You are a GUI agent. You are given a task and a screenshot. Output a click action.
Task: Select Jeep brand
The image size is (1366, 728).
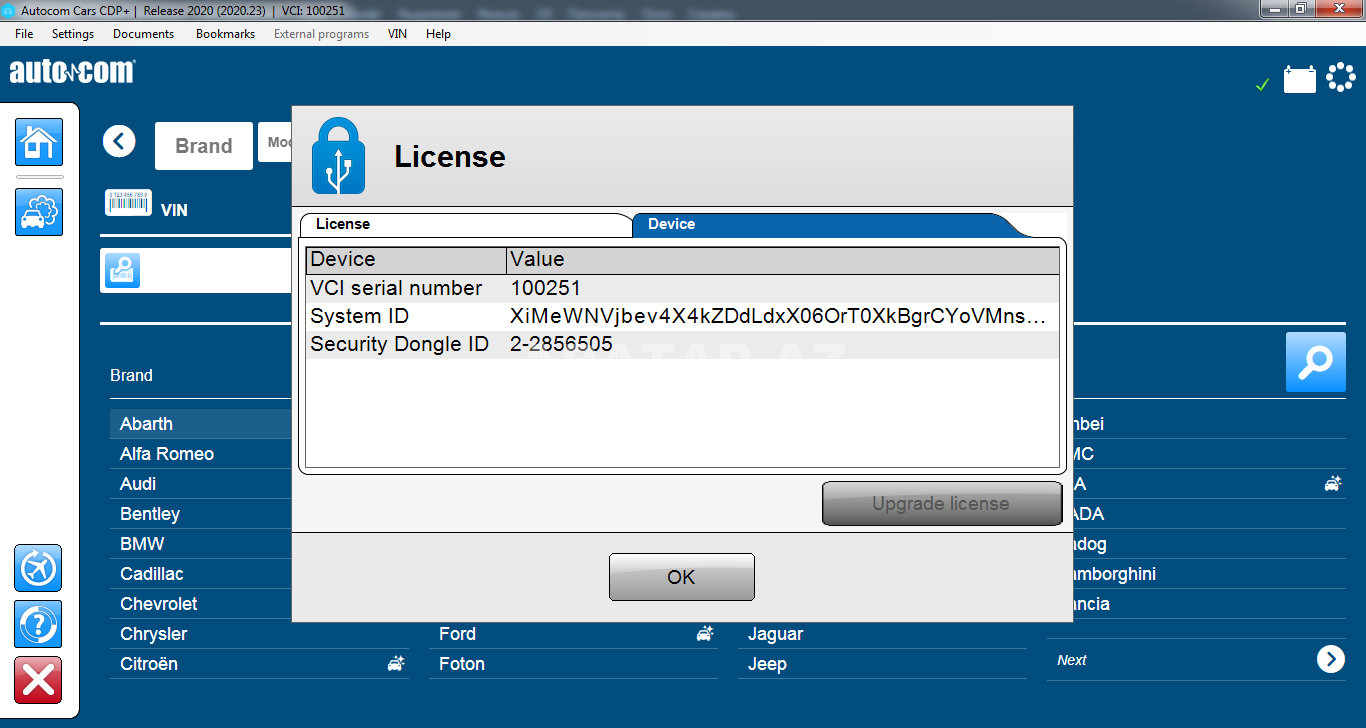pyautogui.click(x=767, y=664)
